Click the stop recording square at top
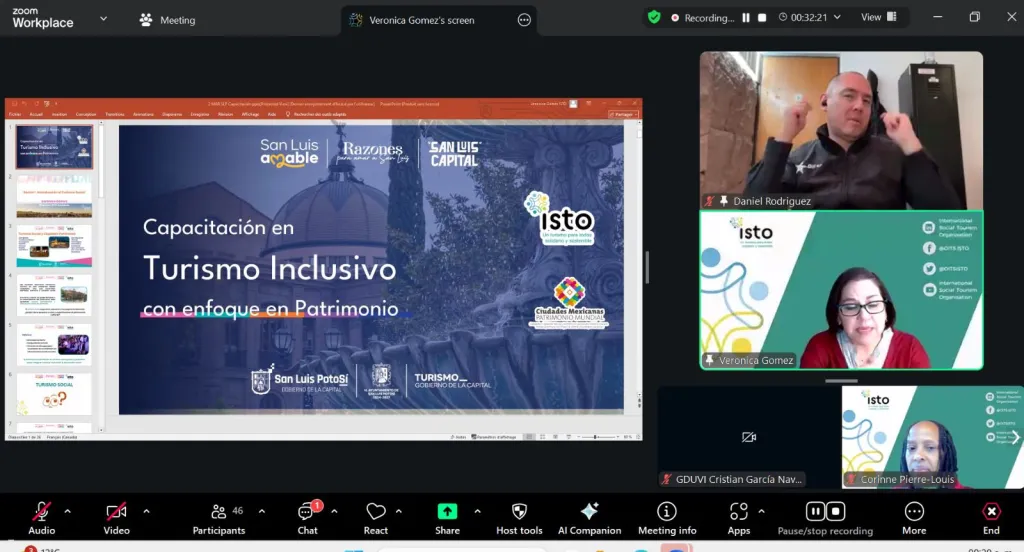The height and width of the screenshot is (552, 1024). (x=762, y=17)
